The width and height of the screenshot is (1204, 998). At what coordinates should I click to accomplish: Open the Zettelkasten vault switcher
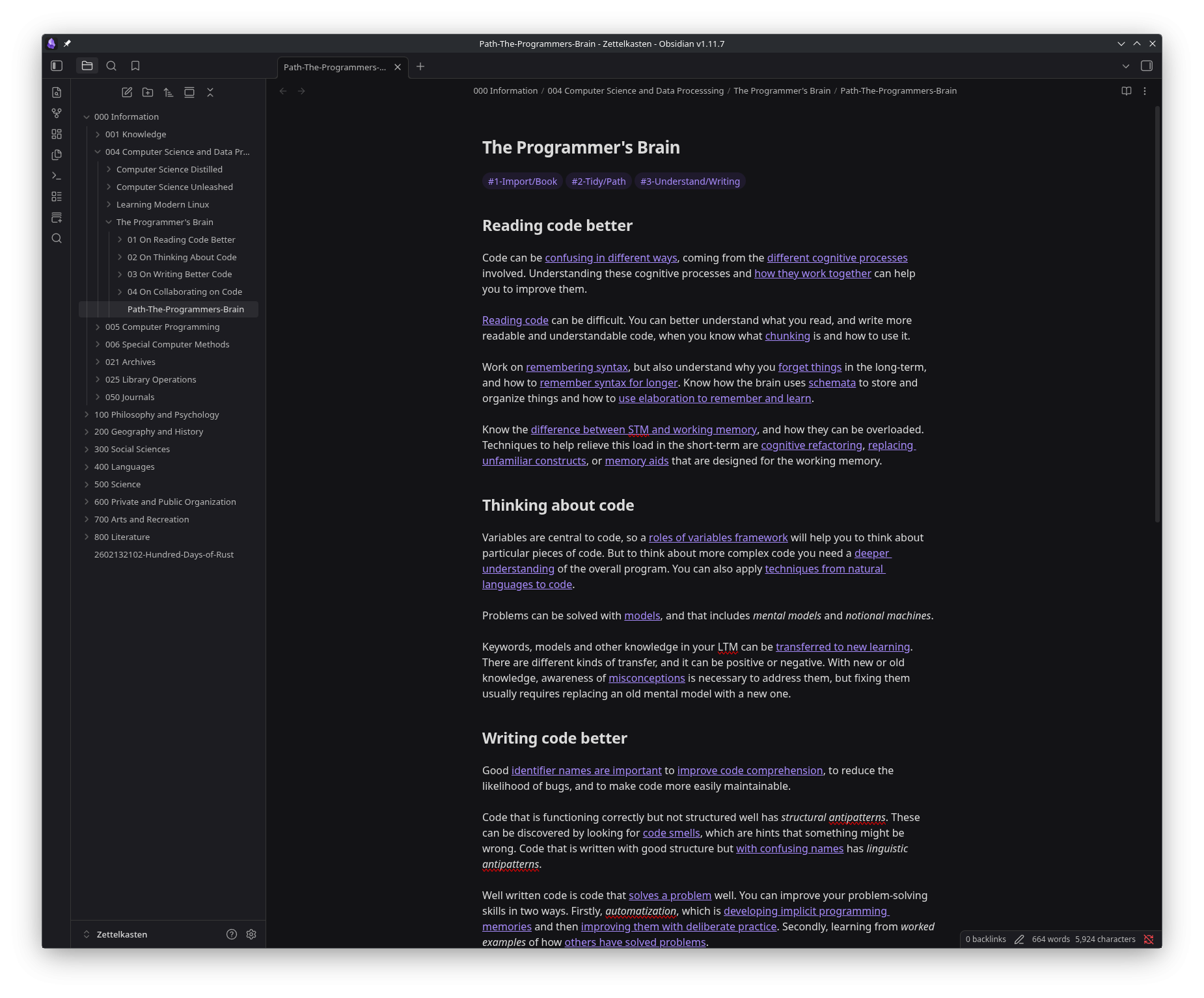(x=122, y=934)
